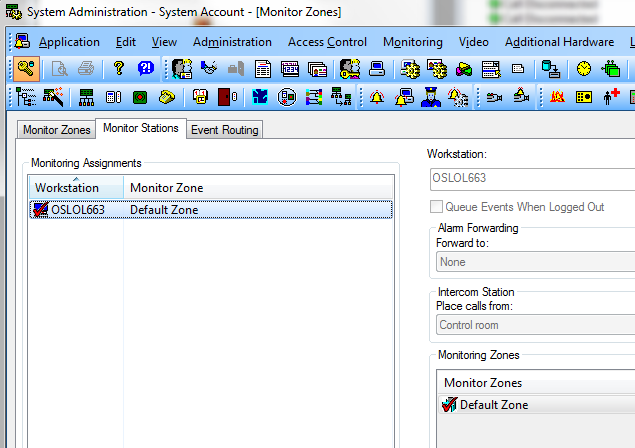Sort by the Workstation column header
Viewport: 635px width, 448px height.
point(76,188)
